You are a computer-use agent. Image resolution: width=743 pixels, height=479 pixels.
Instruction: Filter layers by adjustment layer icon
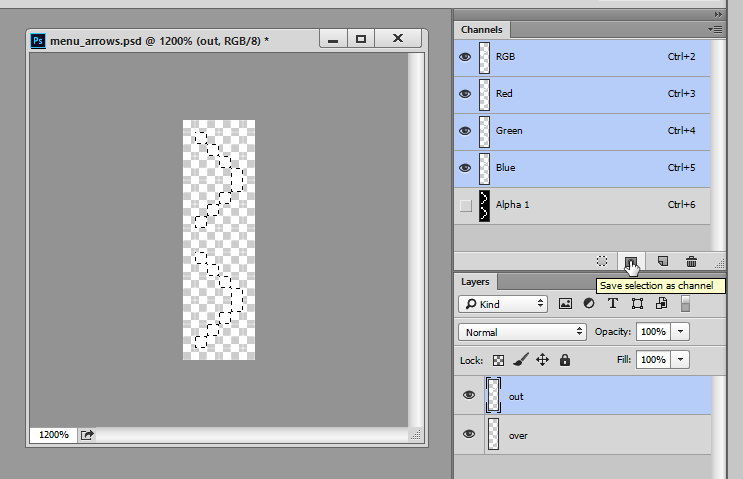[589, 304]
